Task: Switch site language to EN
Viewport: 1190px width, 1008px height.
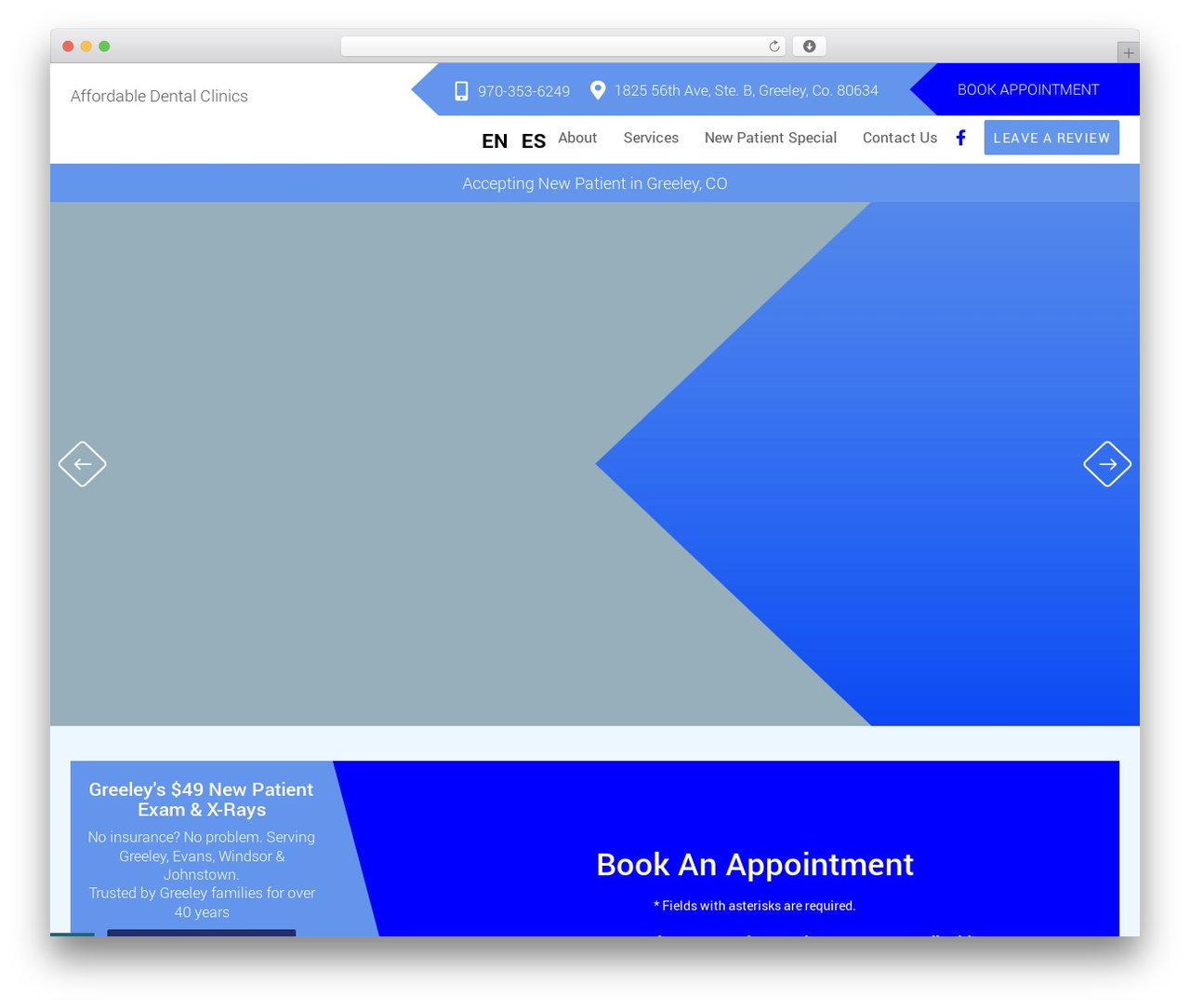Action: (495, 141)
